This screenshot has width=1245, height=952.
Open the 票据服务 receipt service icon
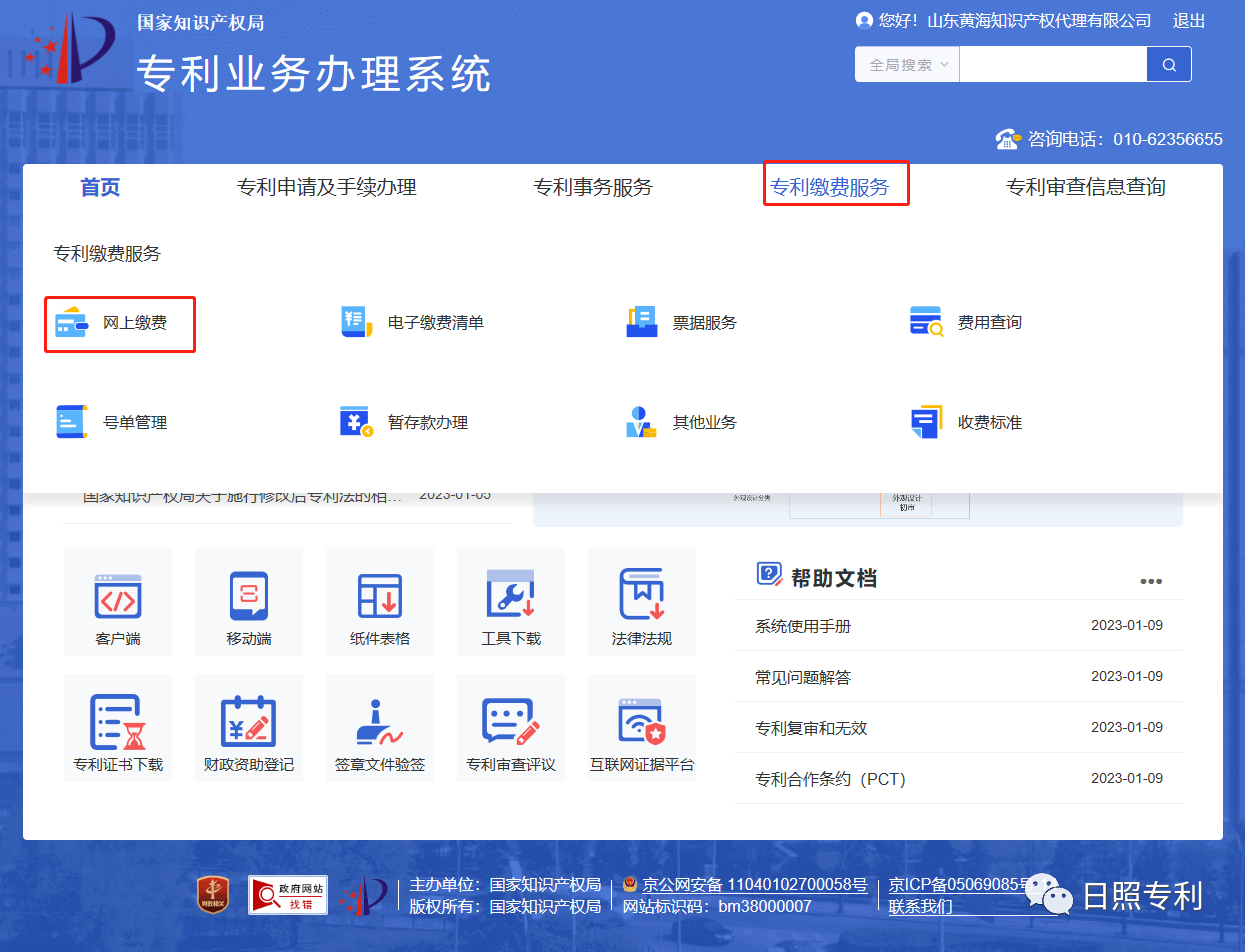pyautogui.click(x=641, y=322)
